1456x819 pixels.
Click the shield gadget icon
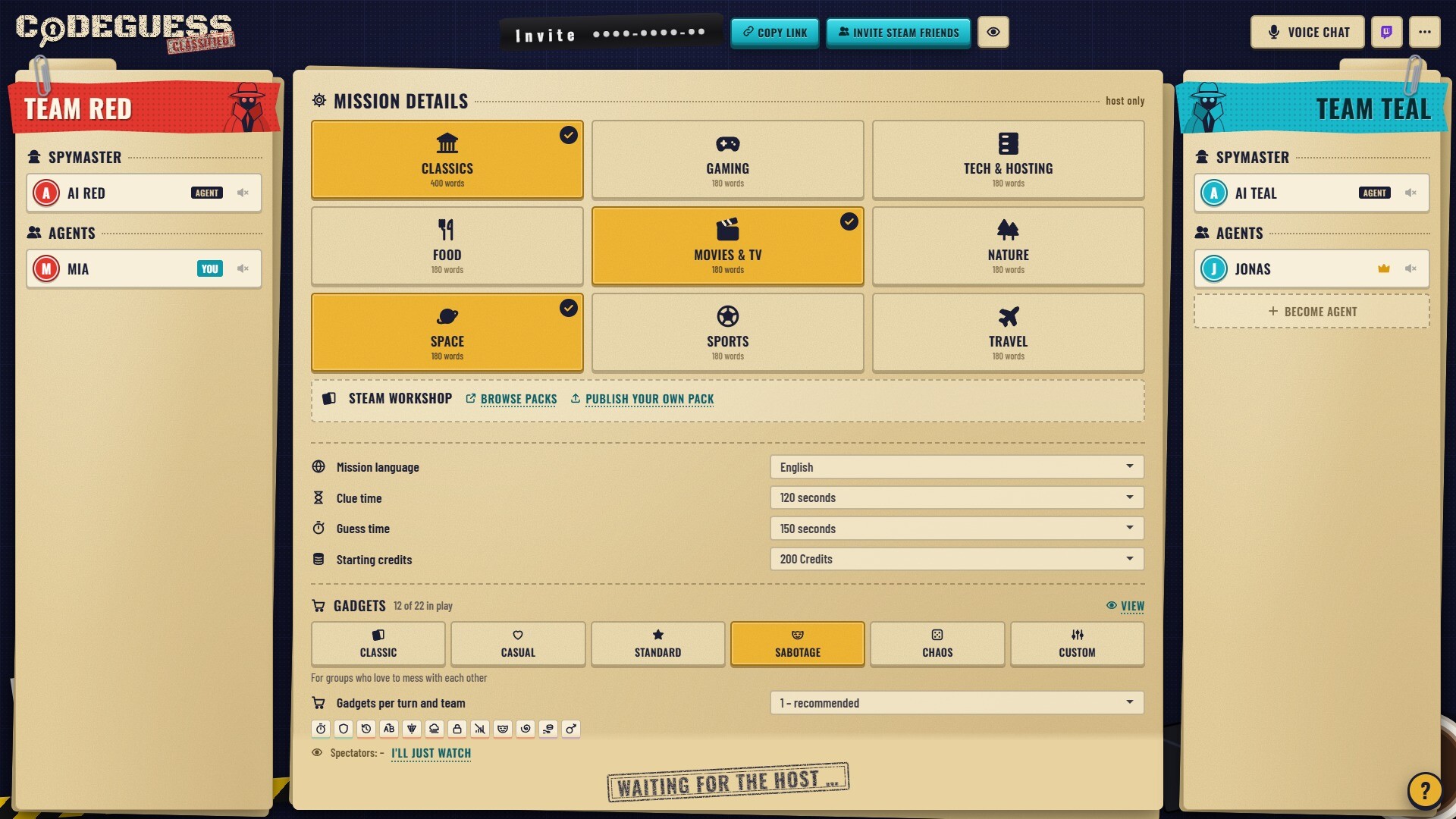[344, 729]
